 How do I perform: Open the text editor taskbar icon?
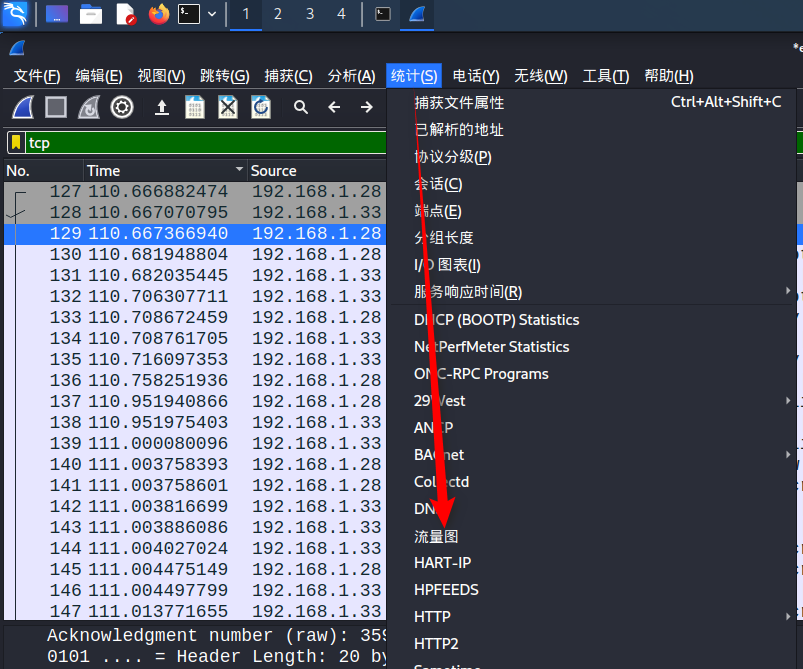(x=125, y=14)
